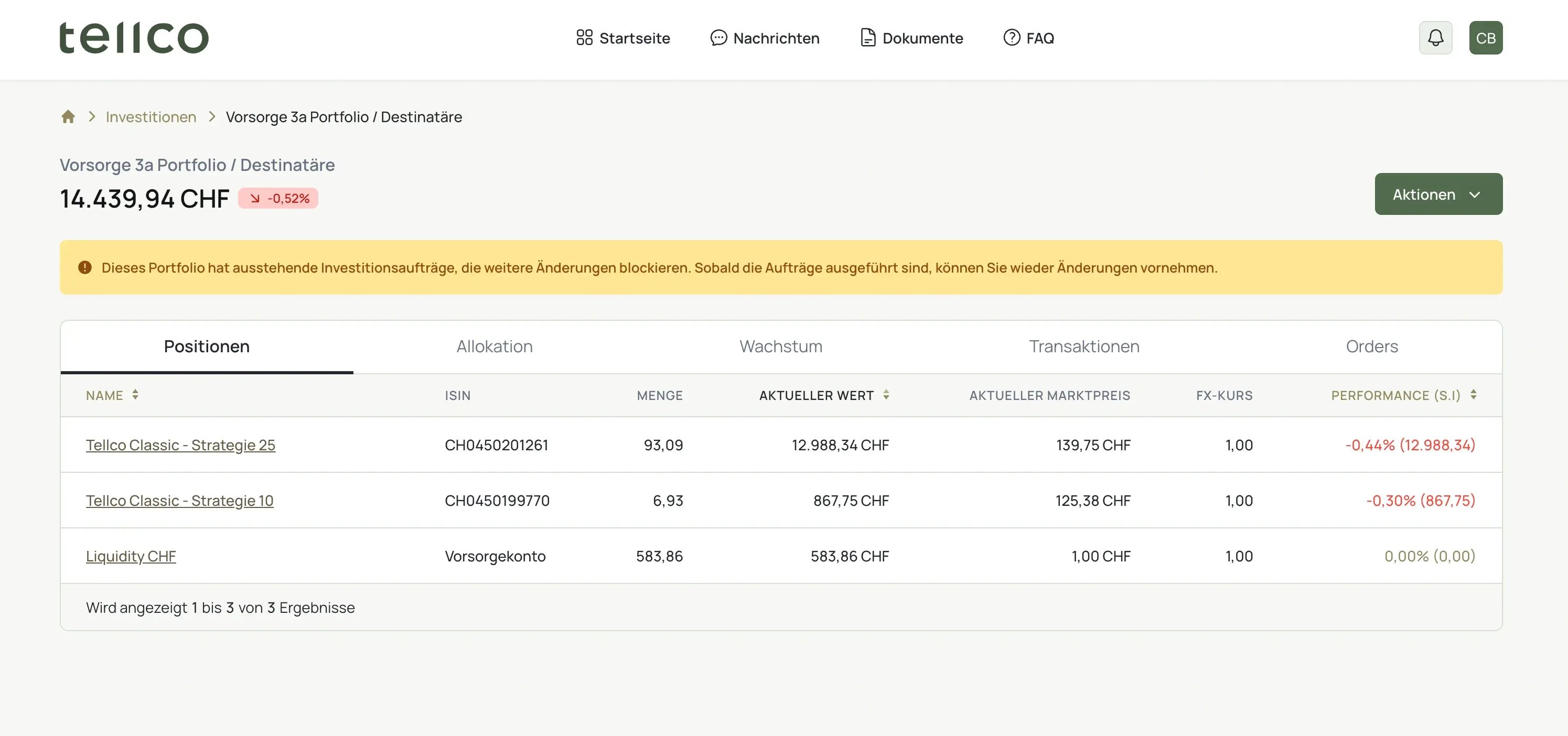The image size is (1568, 736).
Task: Expand the Aktionen dropdown button
Action: pyautogui.click(x=1438, y=194)
